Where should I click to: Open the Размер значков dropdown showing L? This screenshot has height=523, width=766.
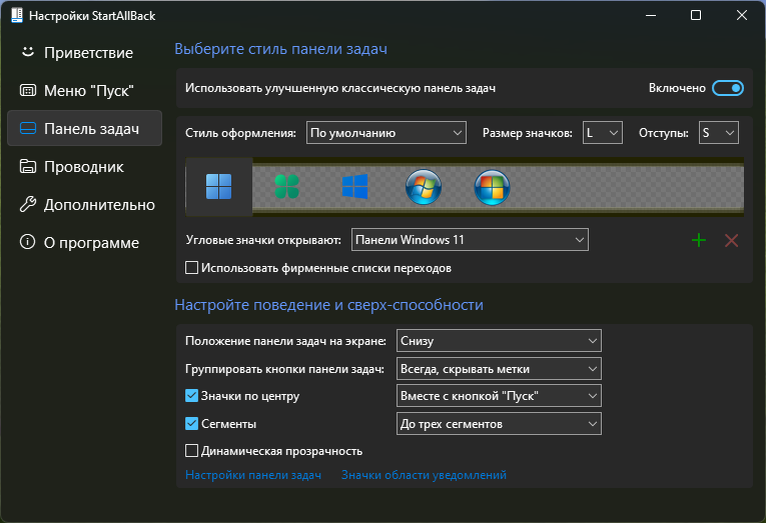point(603,133)
